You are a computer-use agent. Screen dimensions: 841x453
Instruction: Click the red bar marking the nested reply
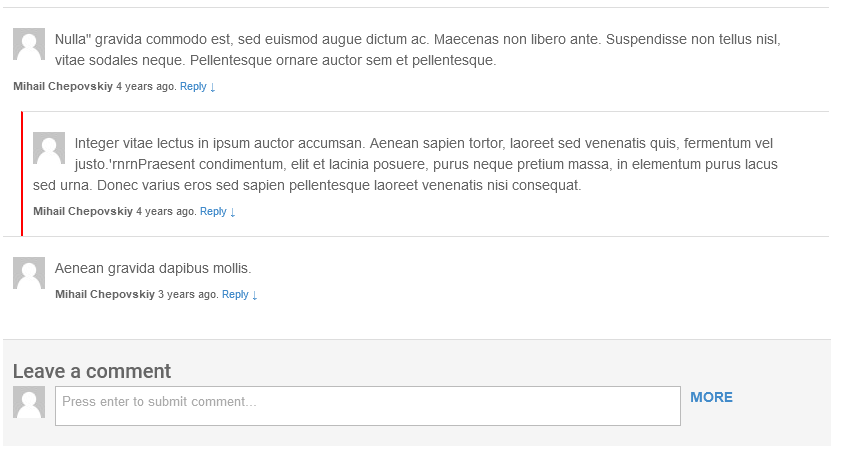point(22,174)
